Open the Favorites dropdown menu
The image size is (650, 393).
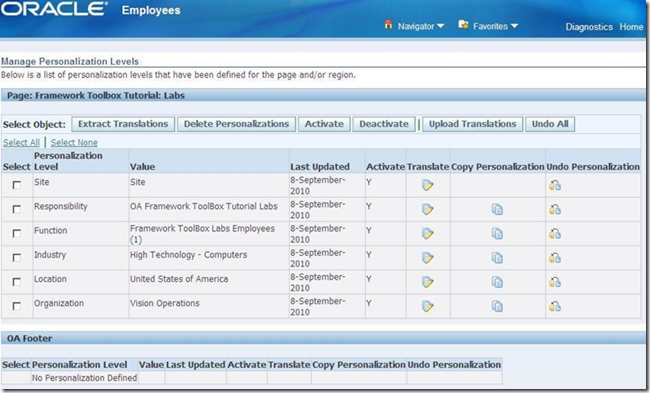pyautogui.click(x=495, y=26)
